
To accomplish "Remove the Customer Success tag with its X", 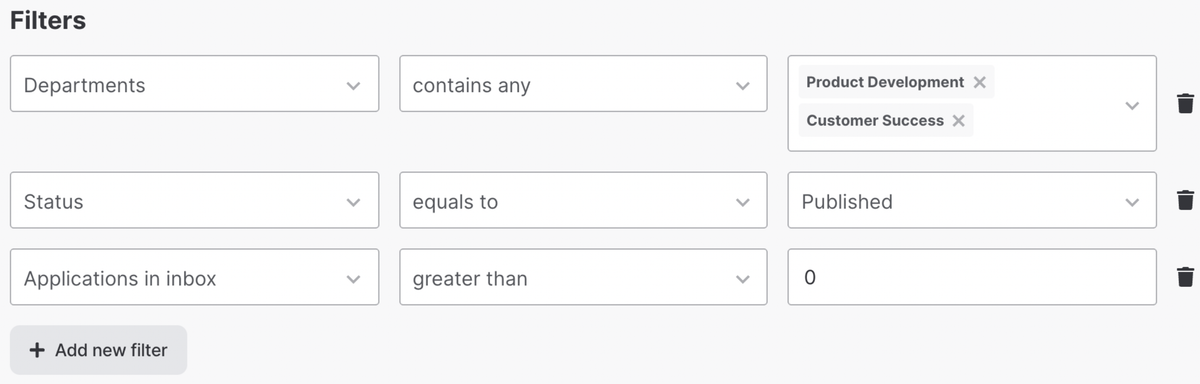I will [x=959, y=120].
